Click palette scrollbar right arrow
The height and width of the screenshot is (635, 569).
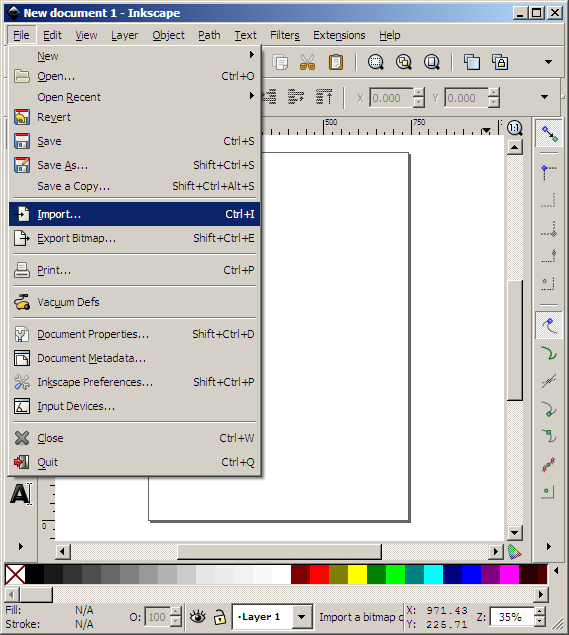coord(540,595)
